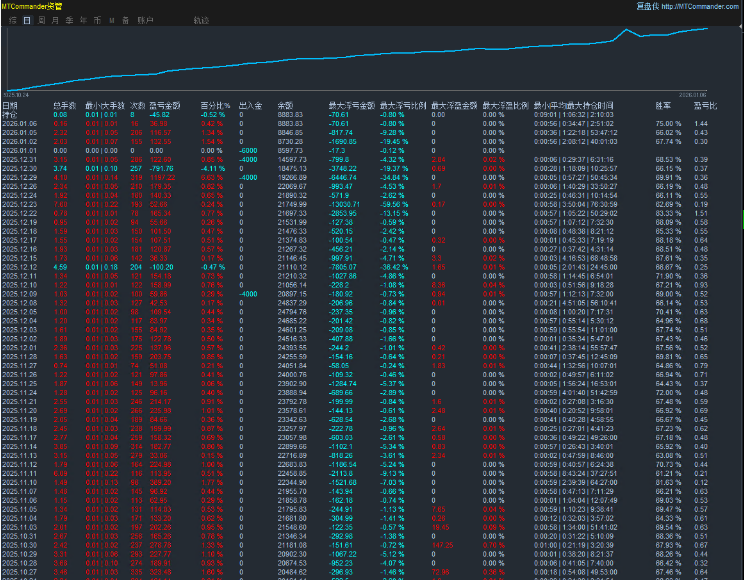This screenshot has width=744, height=580.
Task: Select the 日 daily period tab
Action: (x=27, y=20)
